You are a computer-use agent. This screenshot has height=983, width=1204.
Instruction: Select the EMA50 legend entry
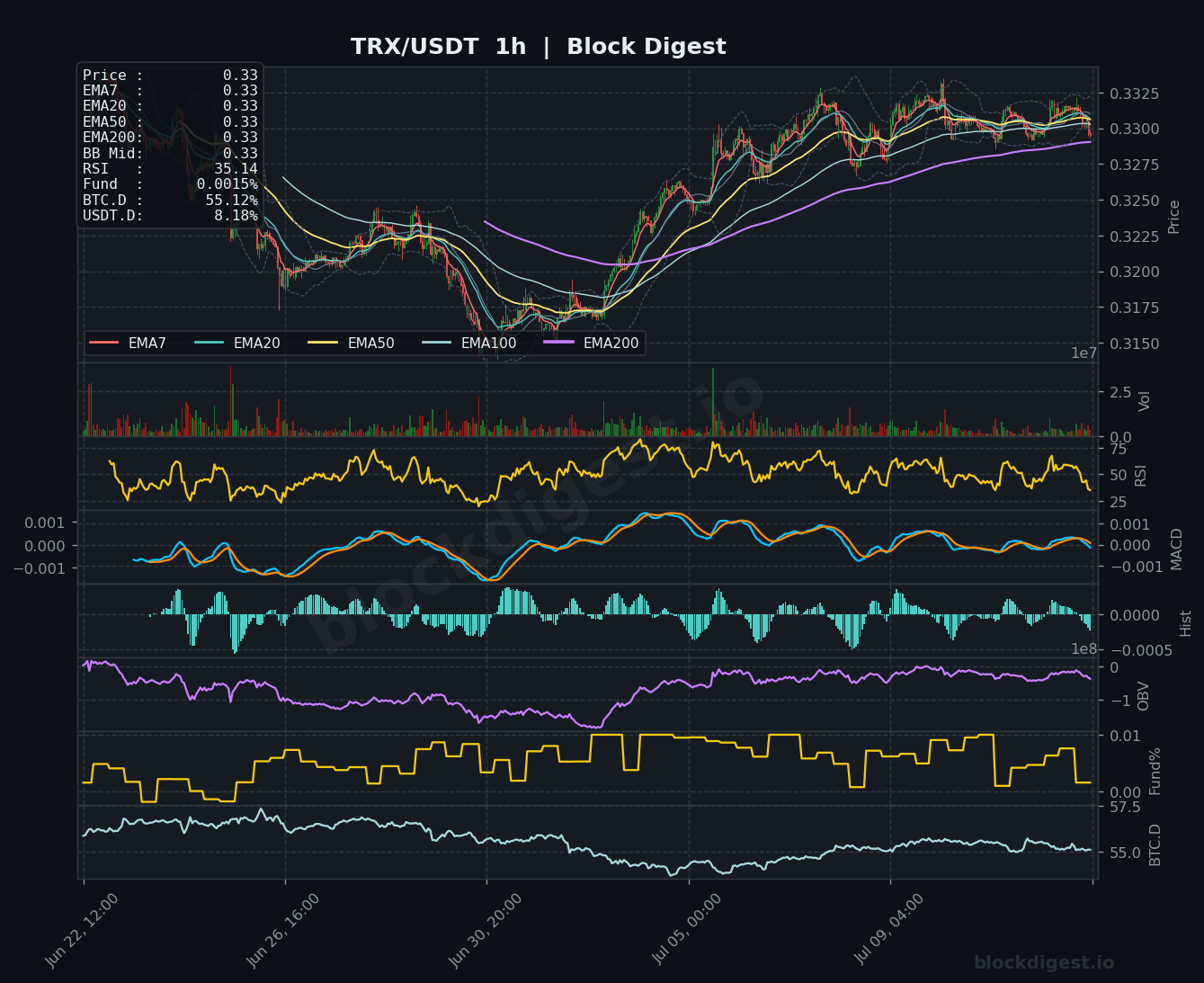tap(351, 343)
